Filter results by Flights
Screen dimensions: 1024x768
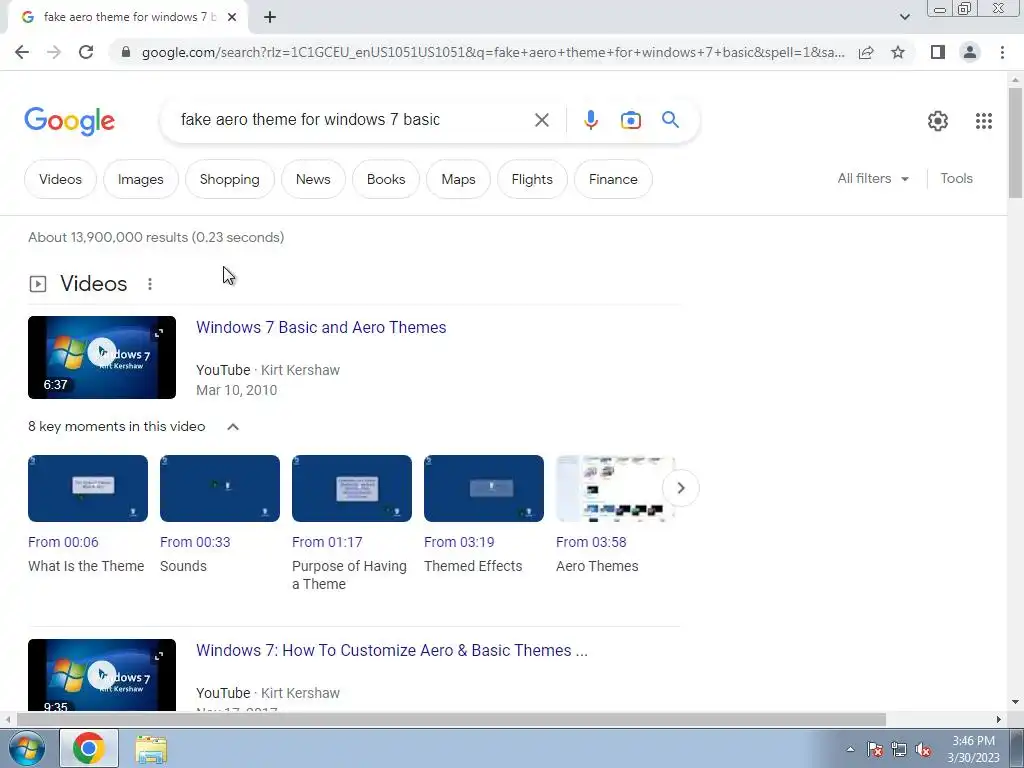tap(532, 179)
